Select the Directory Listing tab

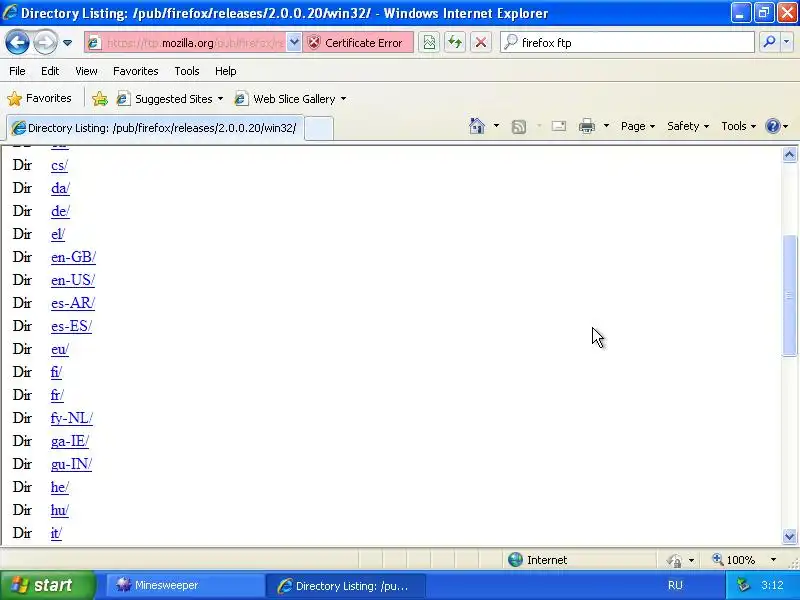coord(155,128)
